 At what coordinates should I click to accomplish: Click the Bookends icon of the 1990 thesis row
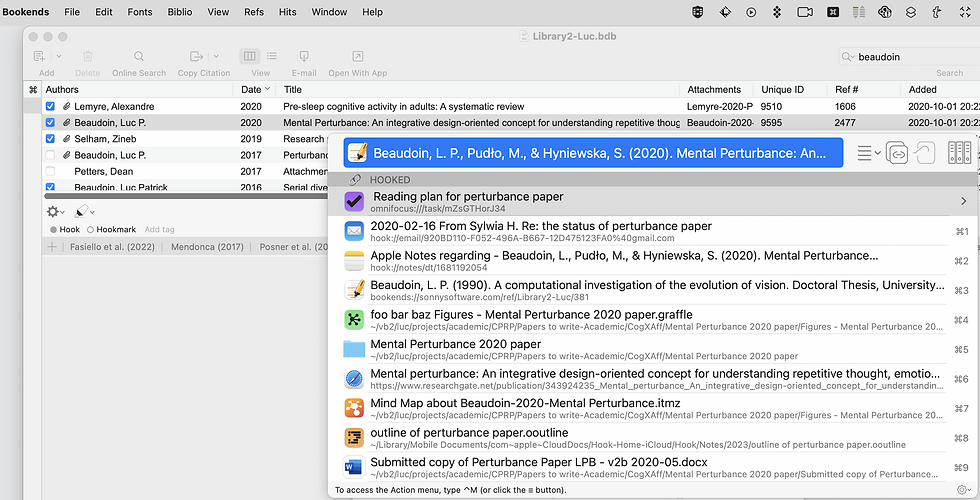[x=354, y=290]
